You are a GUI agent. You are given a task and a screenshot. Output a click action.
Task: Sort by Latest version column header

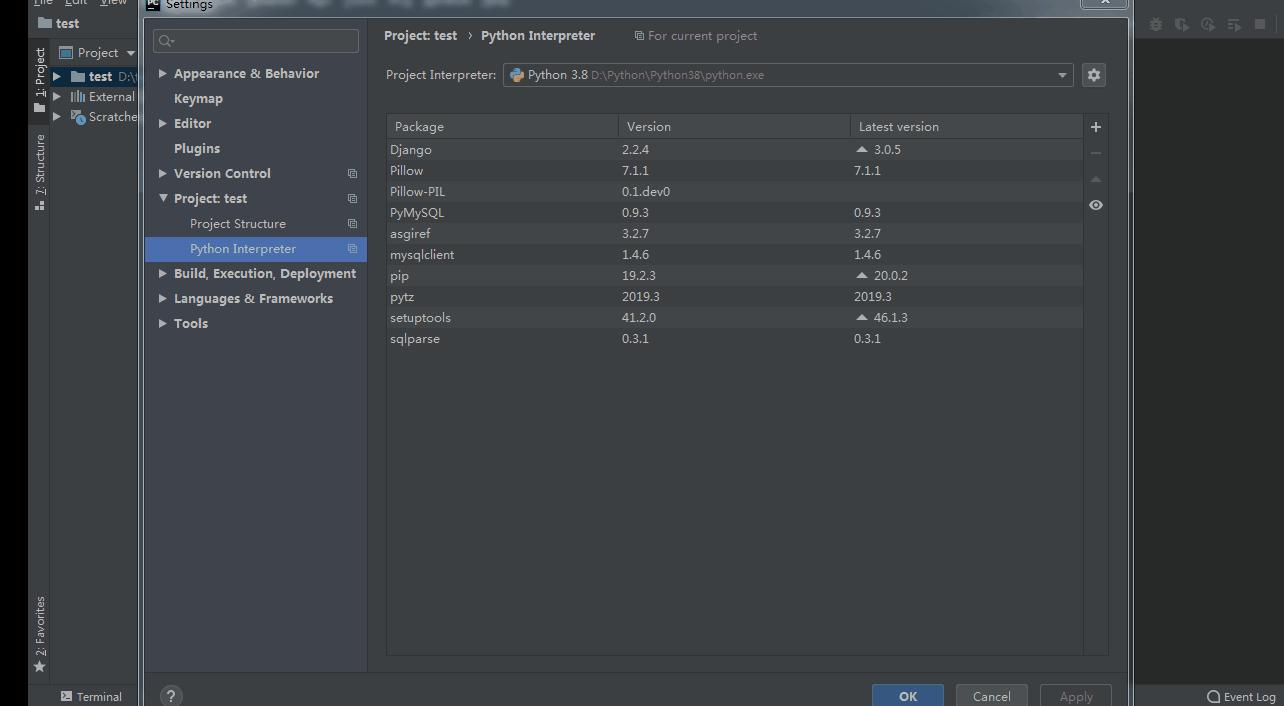966,127
